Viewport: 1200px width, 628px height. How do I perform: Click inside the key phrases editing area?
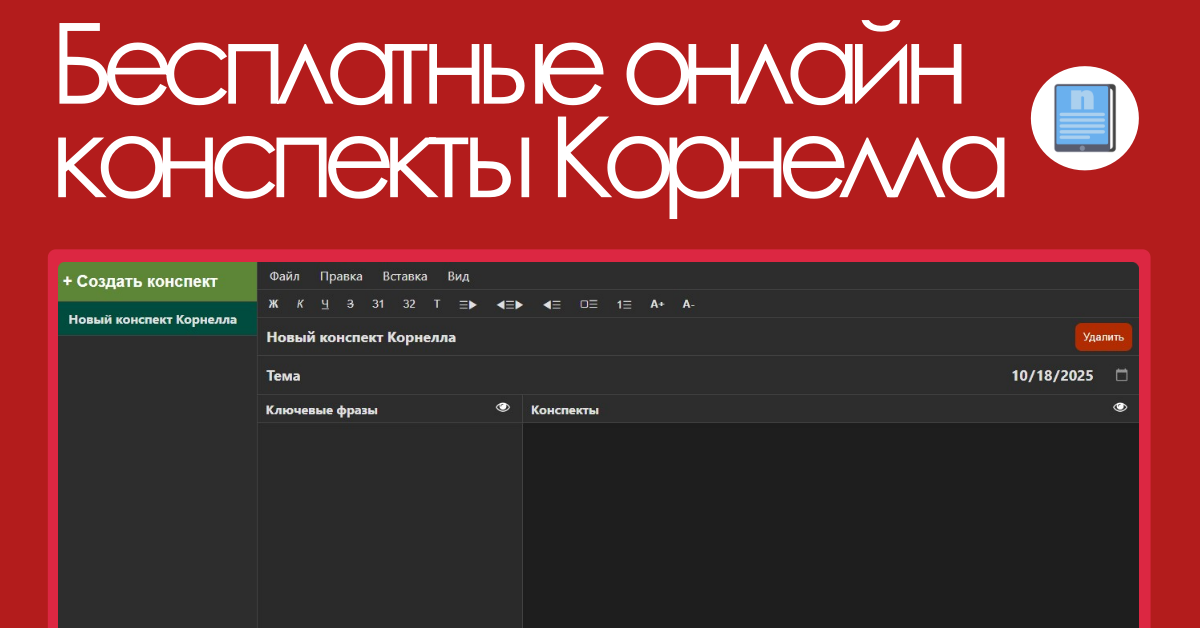(390, 525)
